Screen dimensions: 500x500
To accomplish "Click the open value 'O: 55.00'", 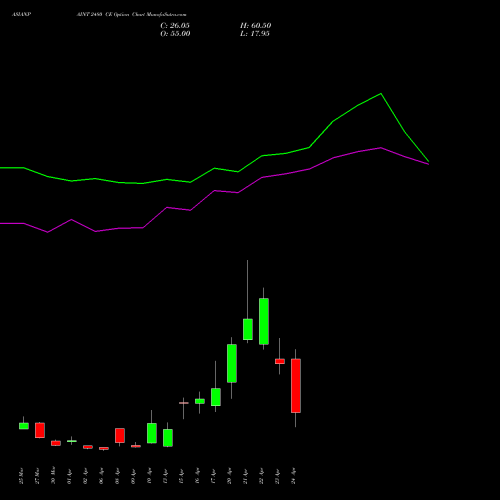I will pyautogui.click(x=175, y=34).
